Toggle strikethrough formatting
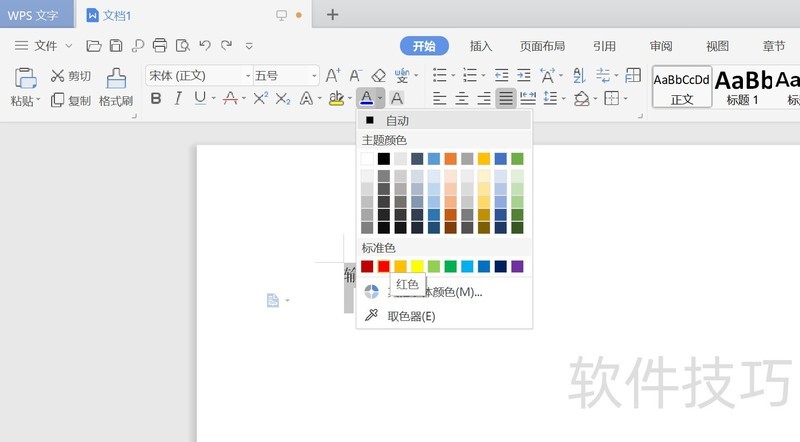 230,98
